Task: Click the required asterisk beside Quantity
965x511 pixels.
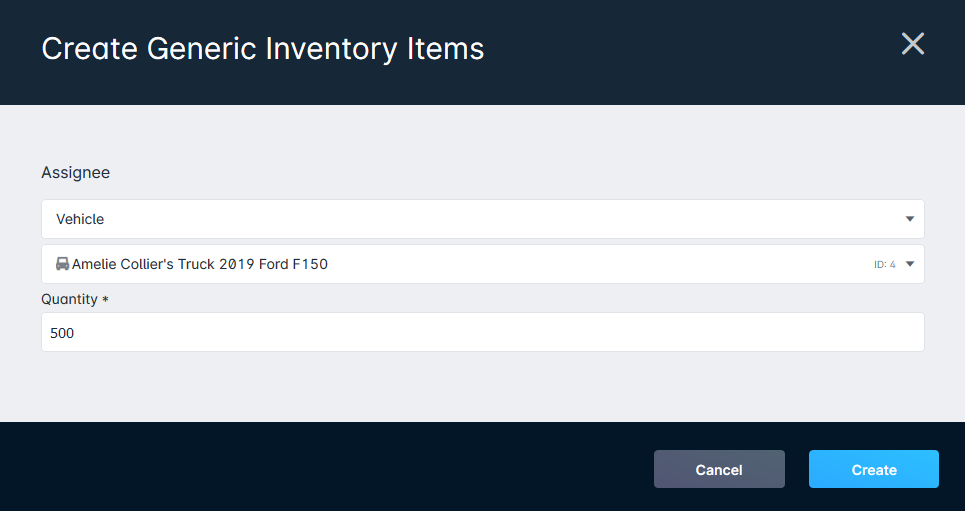Action: pos(105,299)
